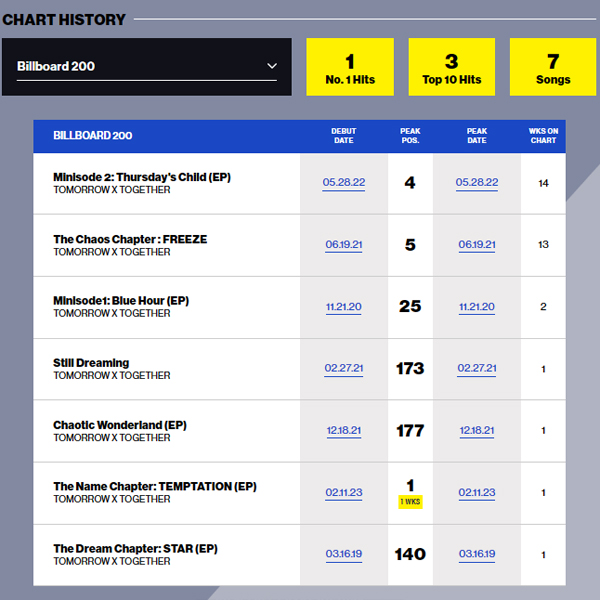The width and height of the screenshot is (600, 600).
Task: Open peak date 02.11.23 for TEMPTATION
Action: 477,492
